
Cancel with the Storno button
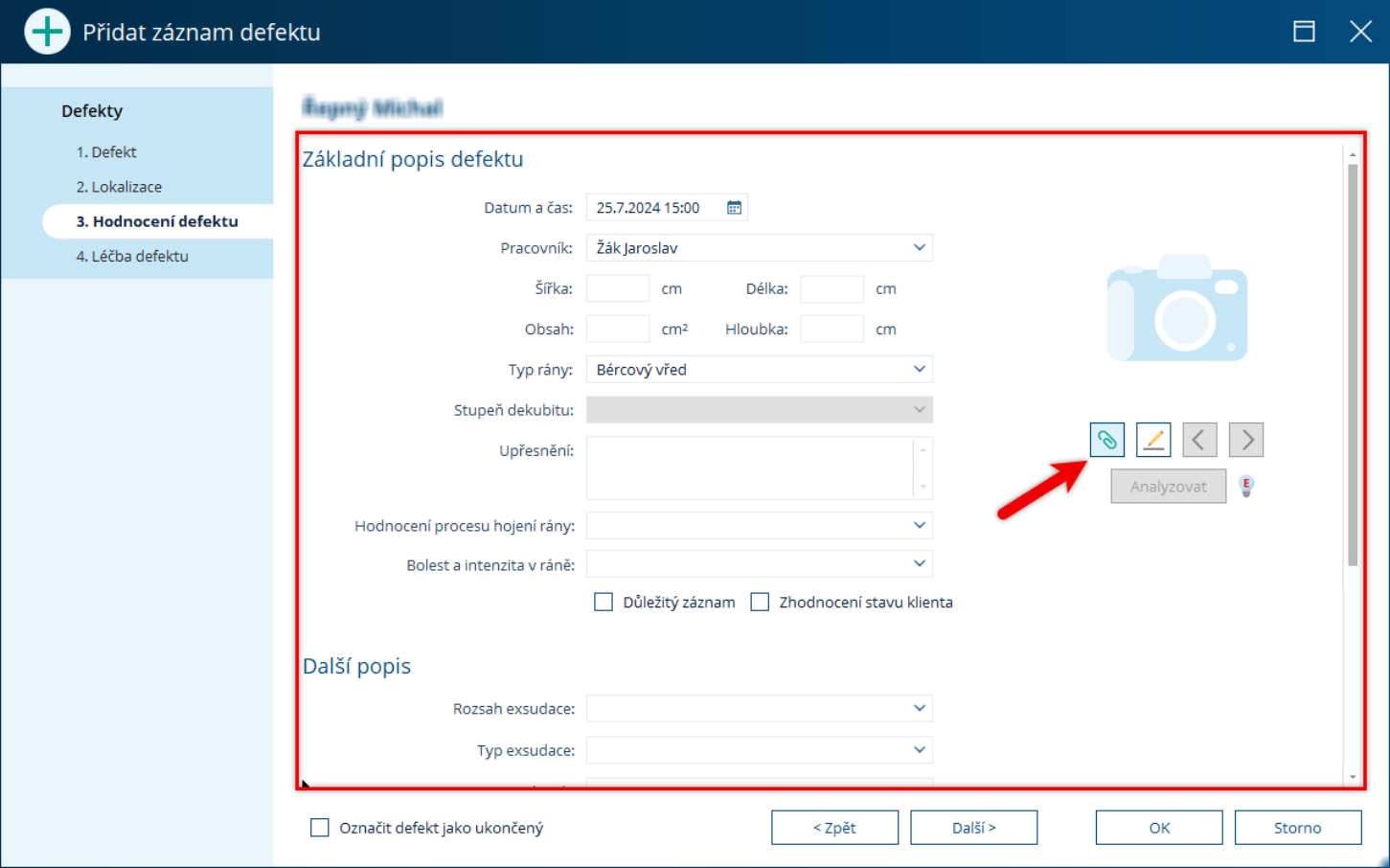point(1298,828)
